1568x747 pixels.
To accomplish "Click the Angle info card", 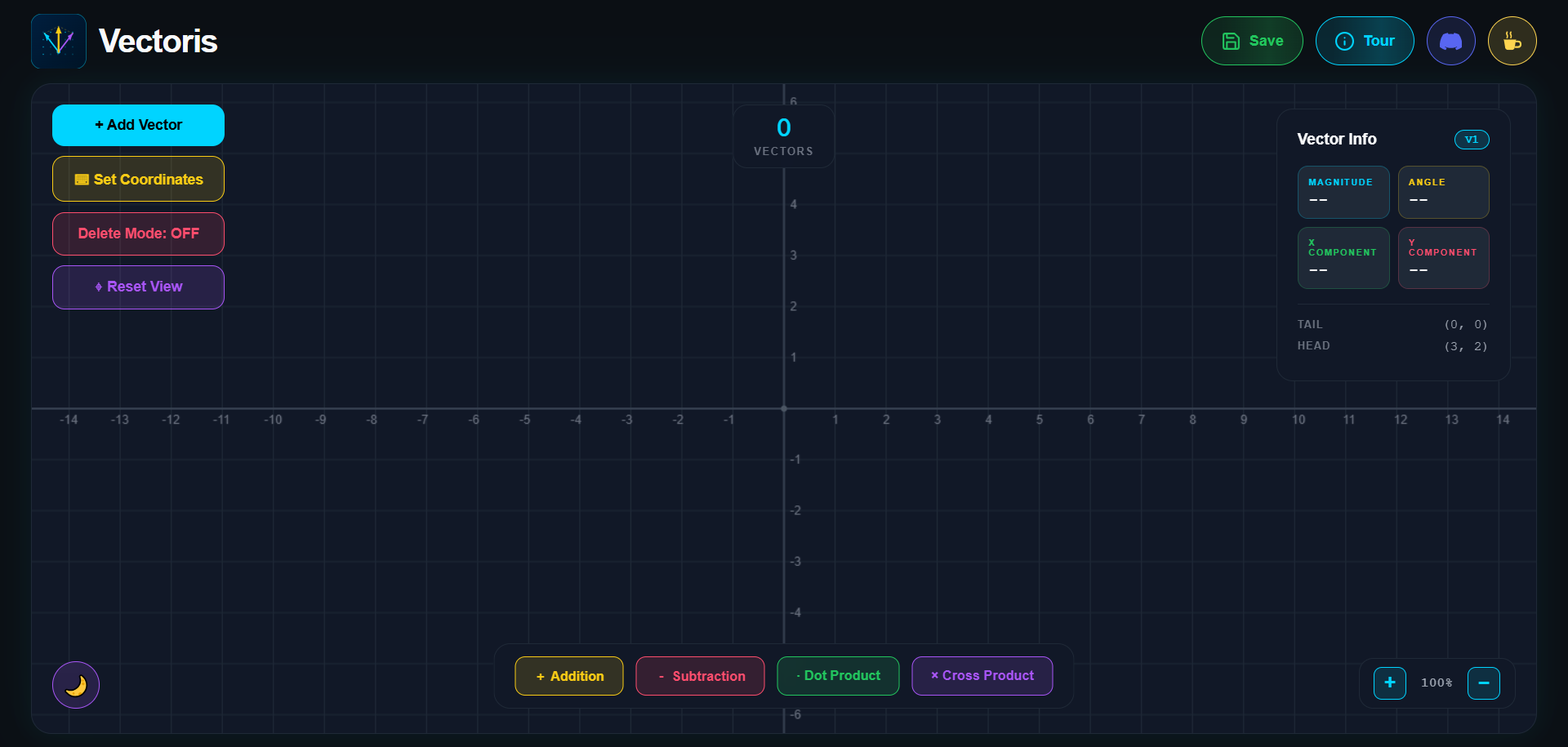I will click(x=1443, y=192).
